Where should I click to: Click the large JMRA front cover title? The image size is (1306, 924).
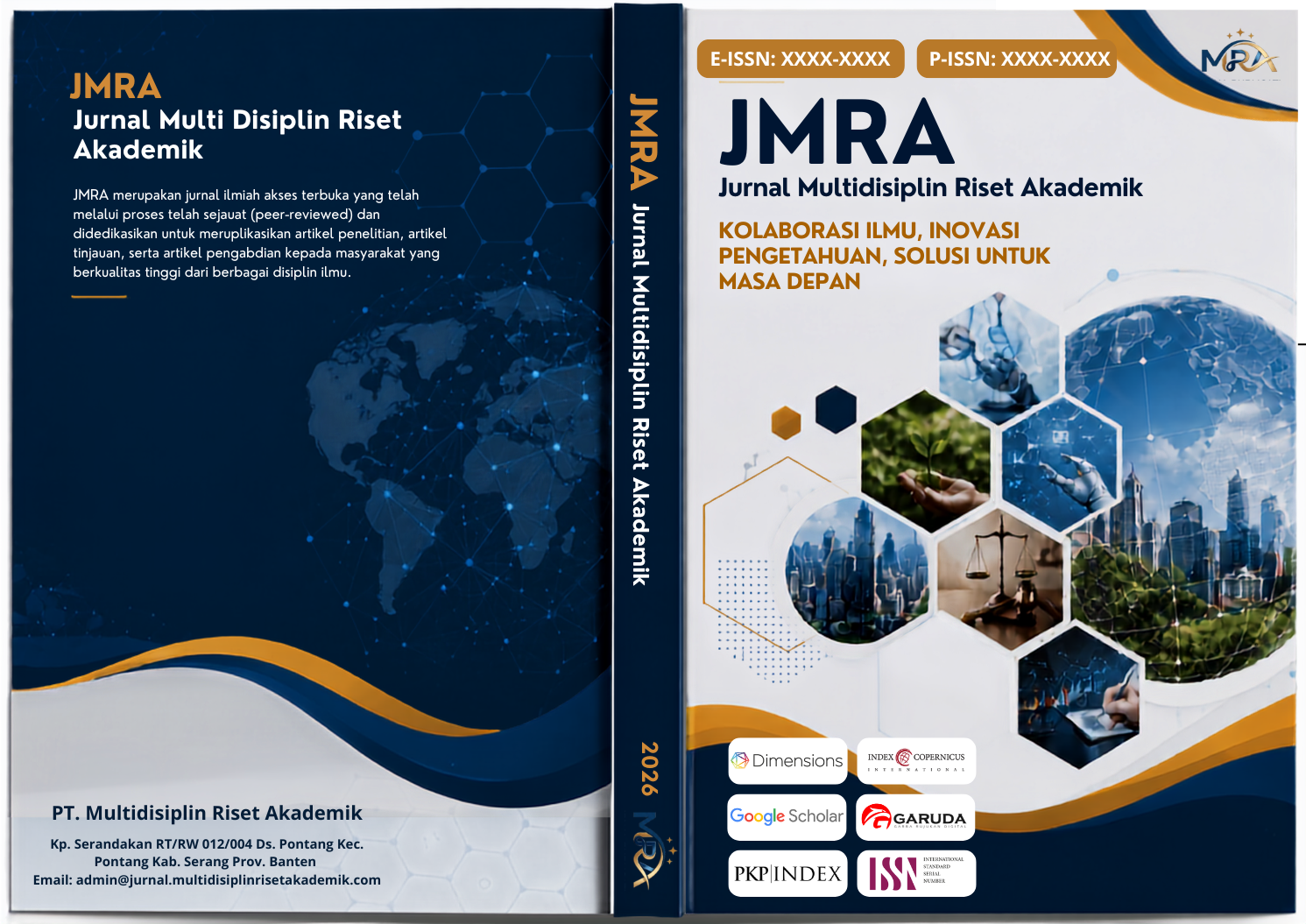tap(837, 133)
